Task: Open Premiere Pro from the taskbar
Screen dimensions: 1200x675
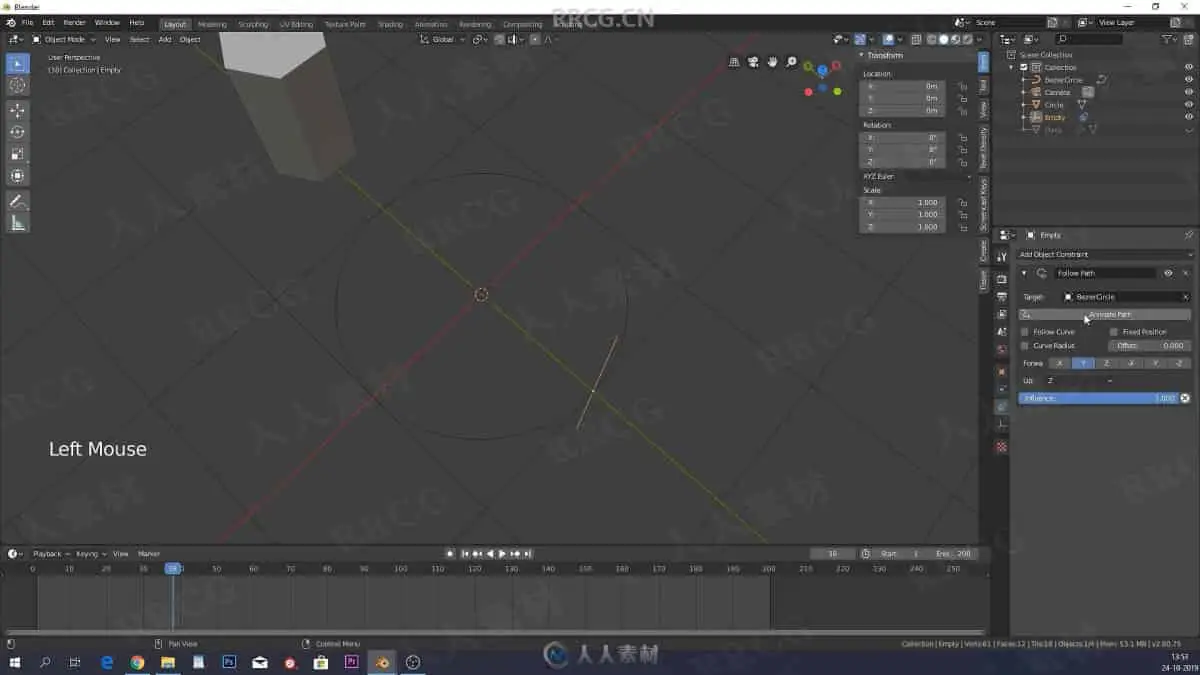Action: click(351, 662)
